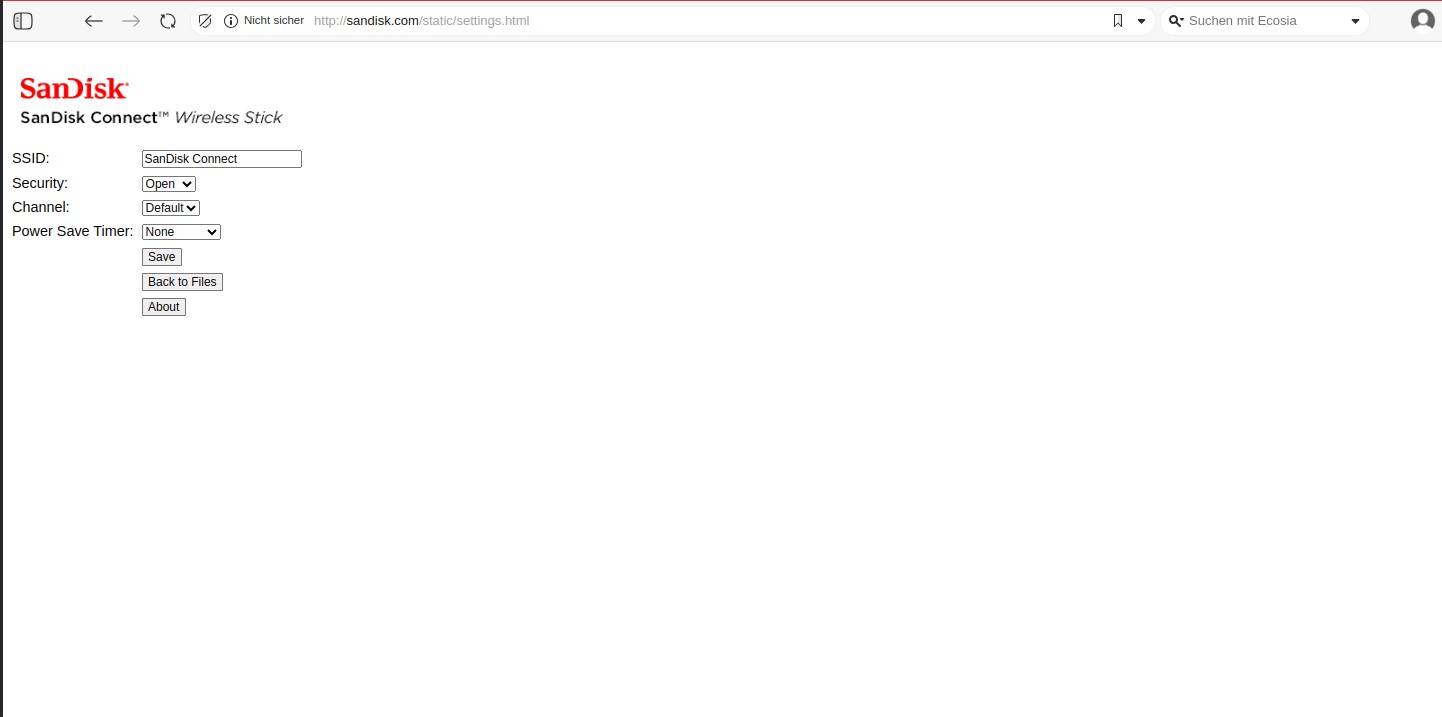Click the Security: label
The image size is (1442, 717).
pyautogui.click(x=40, y=183)
